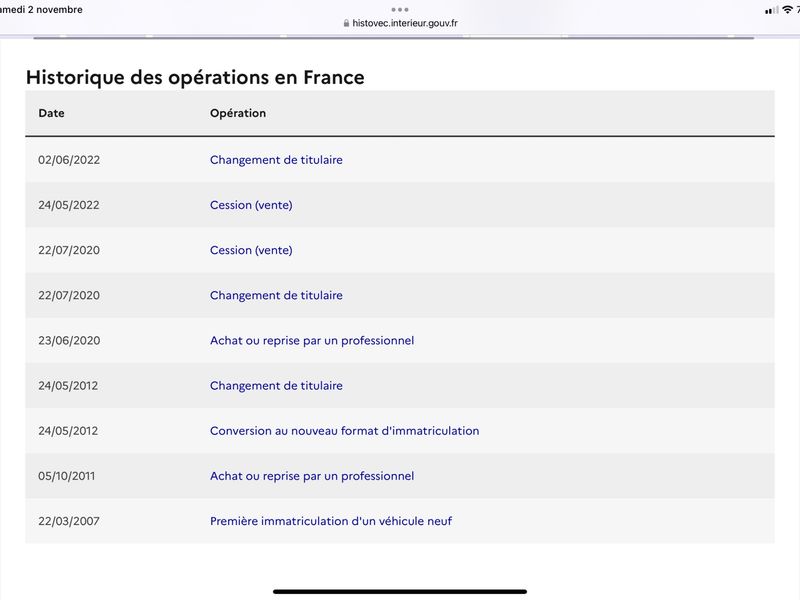Open Changement de titulaire dated 22/07/2020
The width and height of the screenshot is (800, 600).
click(276, 295)
